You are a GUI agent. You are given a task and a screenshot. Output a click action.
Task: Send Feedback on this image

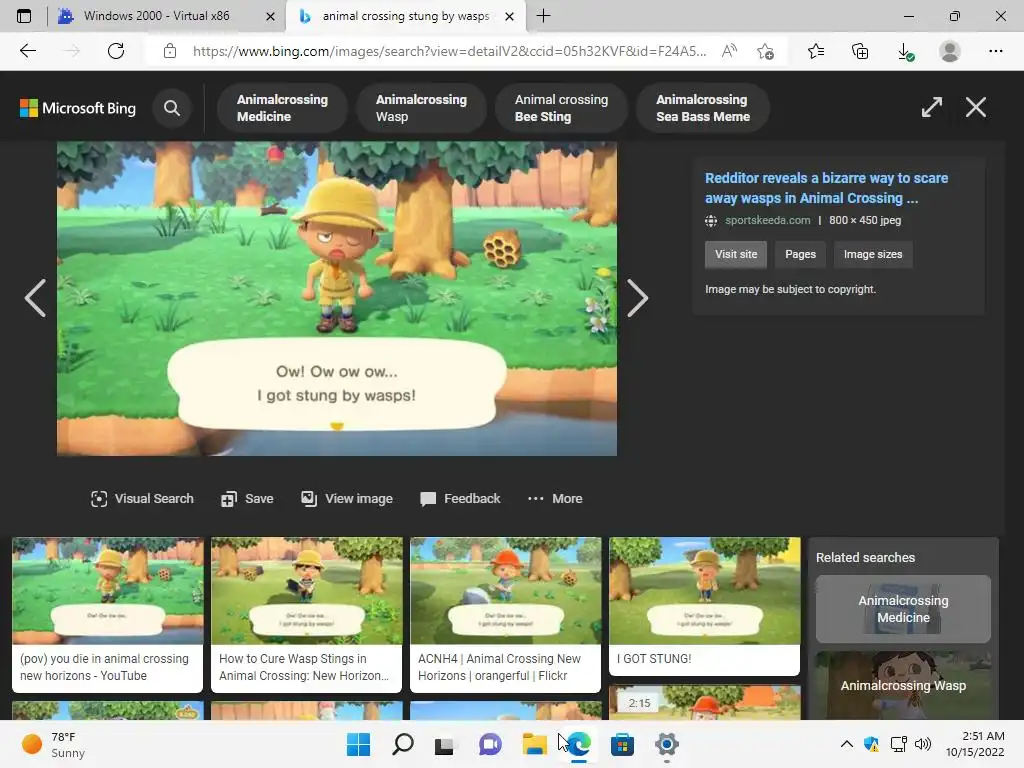[x=460, y=499]
